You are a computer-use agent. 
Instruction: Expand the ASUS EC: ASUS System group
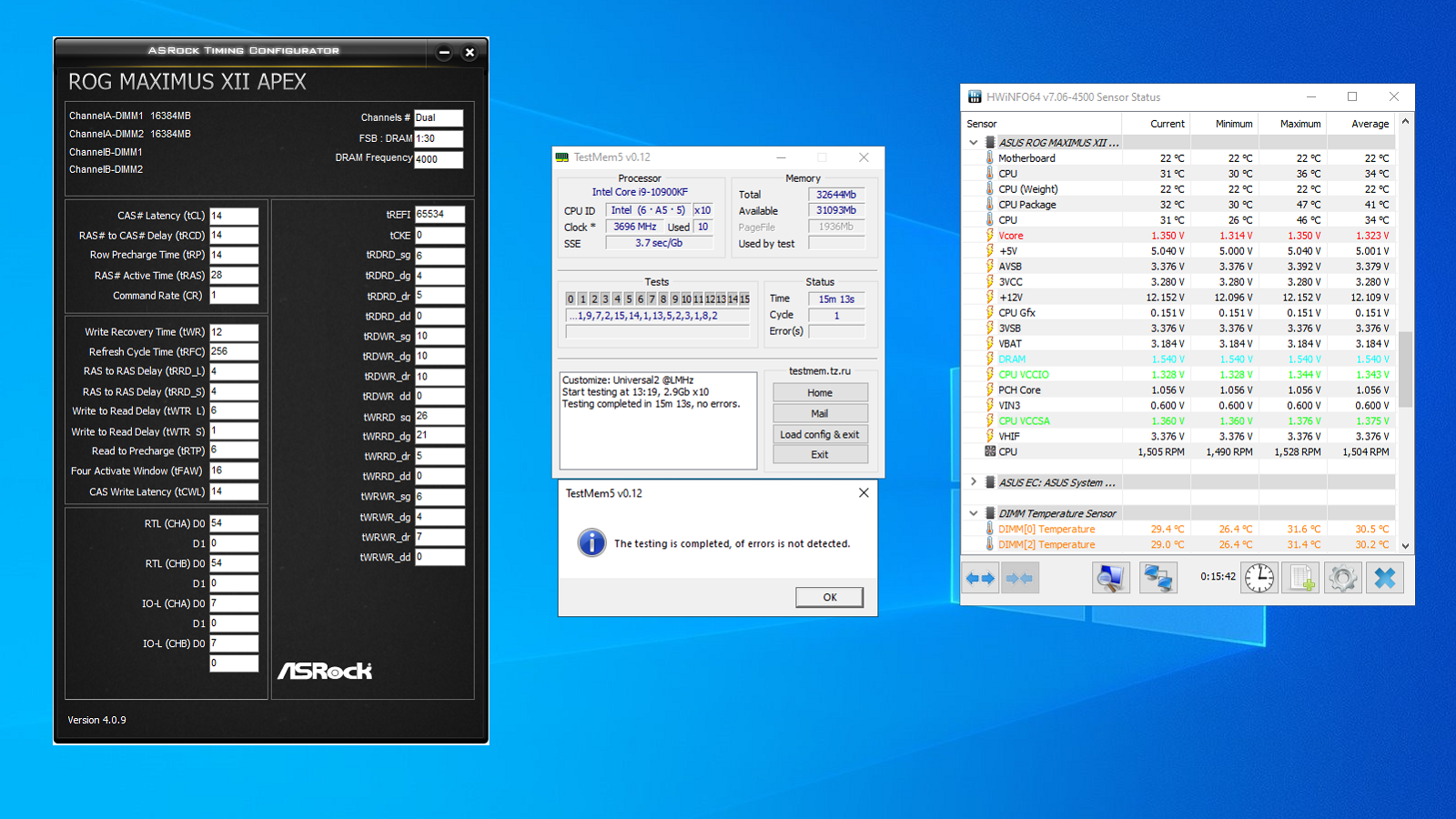974,482
